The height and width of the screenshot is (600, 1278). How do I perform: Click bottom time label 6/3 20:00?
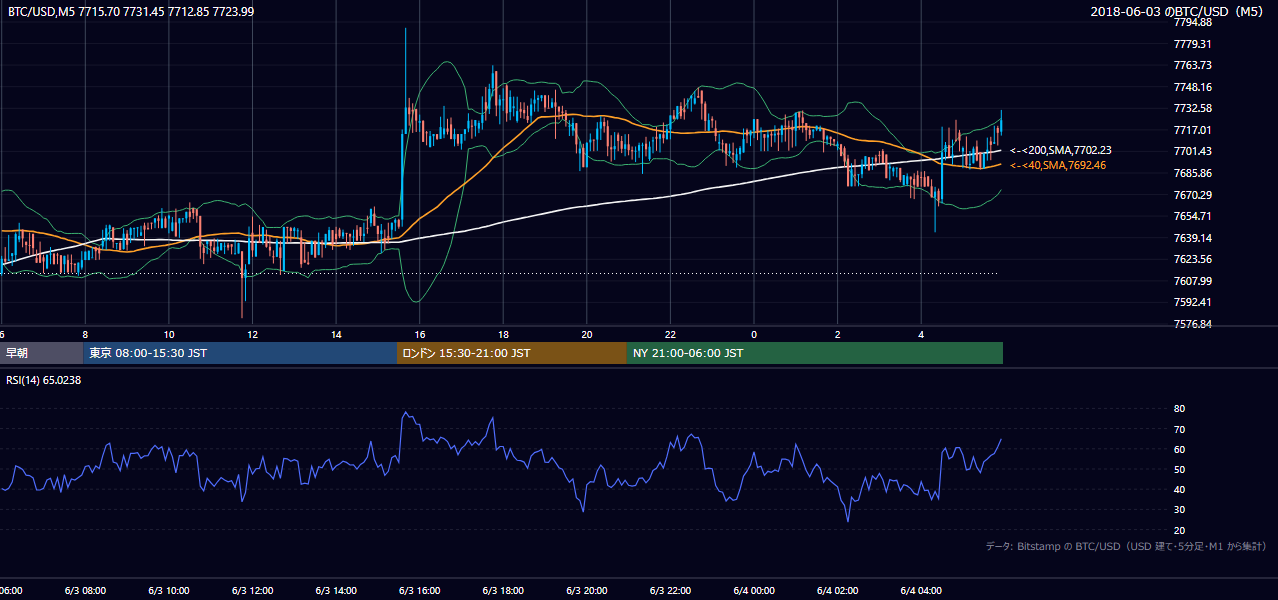[x=586, y=591]
